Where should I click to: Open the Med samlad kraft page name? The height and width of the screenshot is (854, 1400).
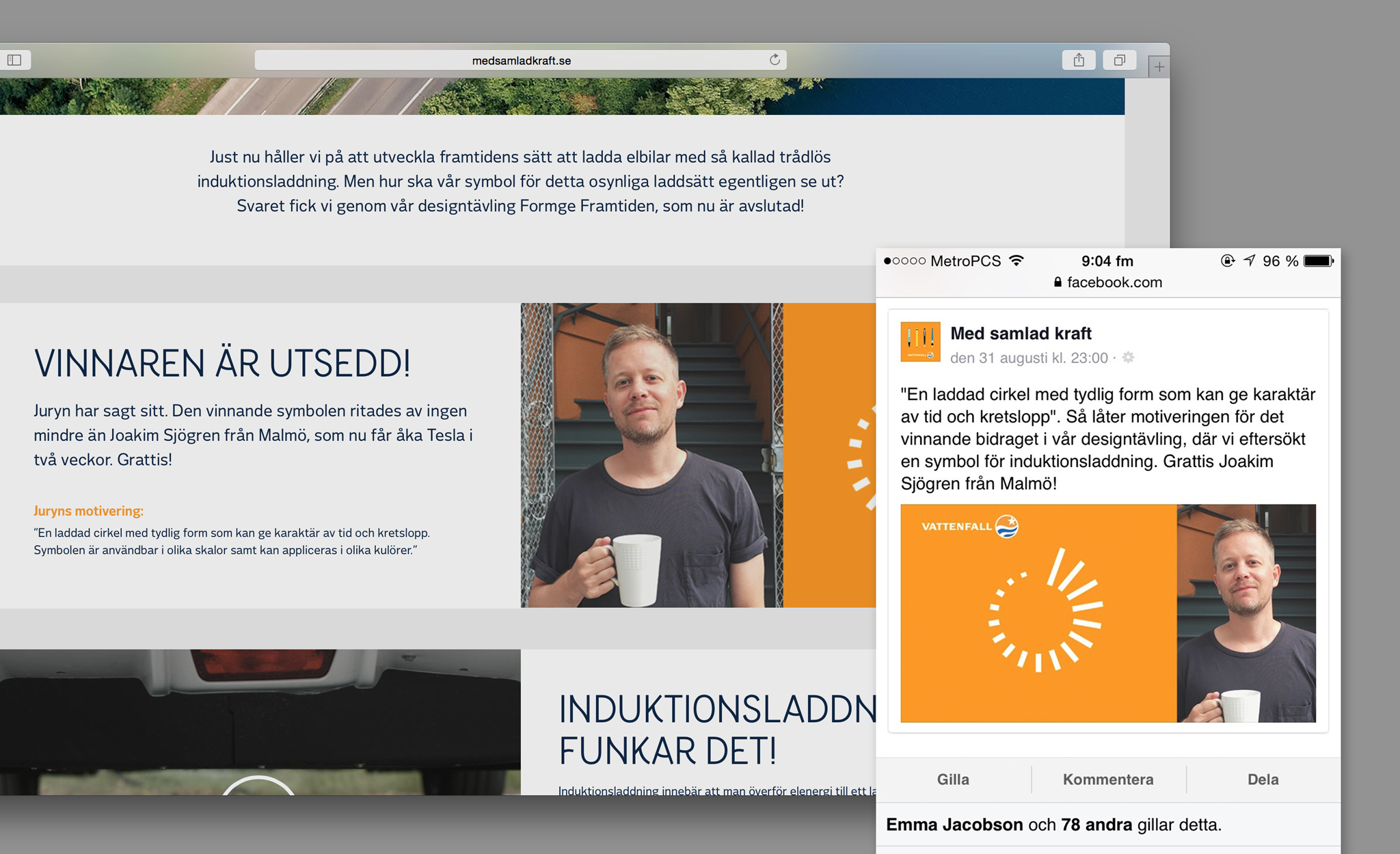point(1021,333)
